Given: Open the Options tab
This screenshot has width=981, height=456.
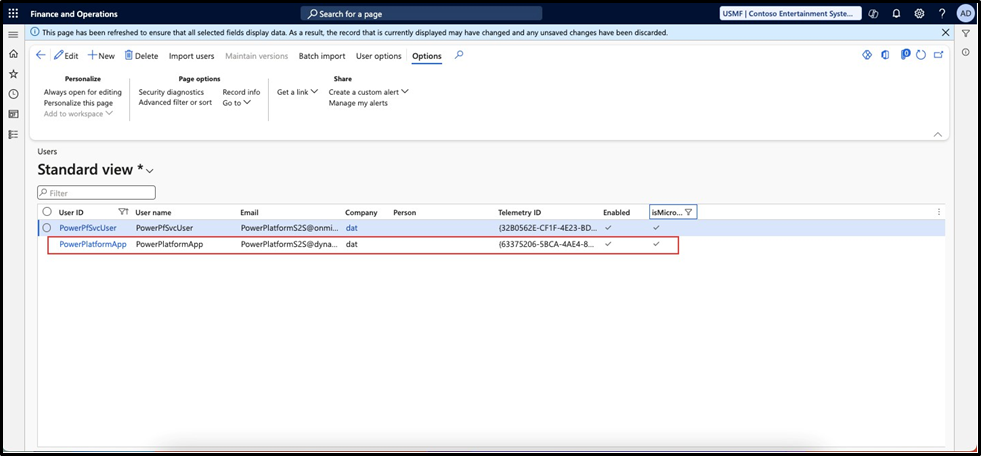Looking at the screenshot, I should click(x=427, y=56).
